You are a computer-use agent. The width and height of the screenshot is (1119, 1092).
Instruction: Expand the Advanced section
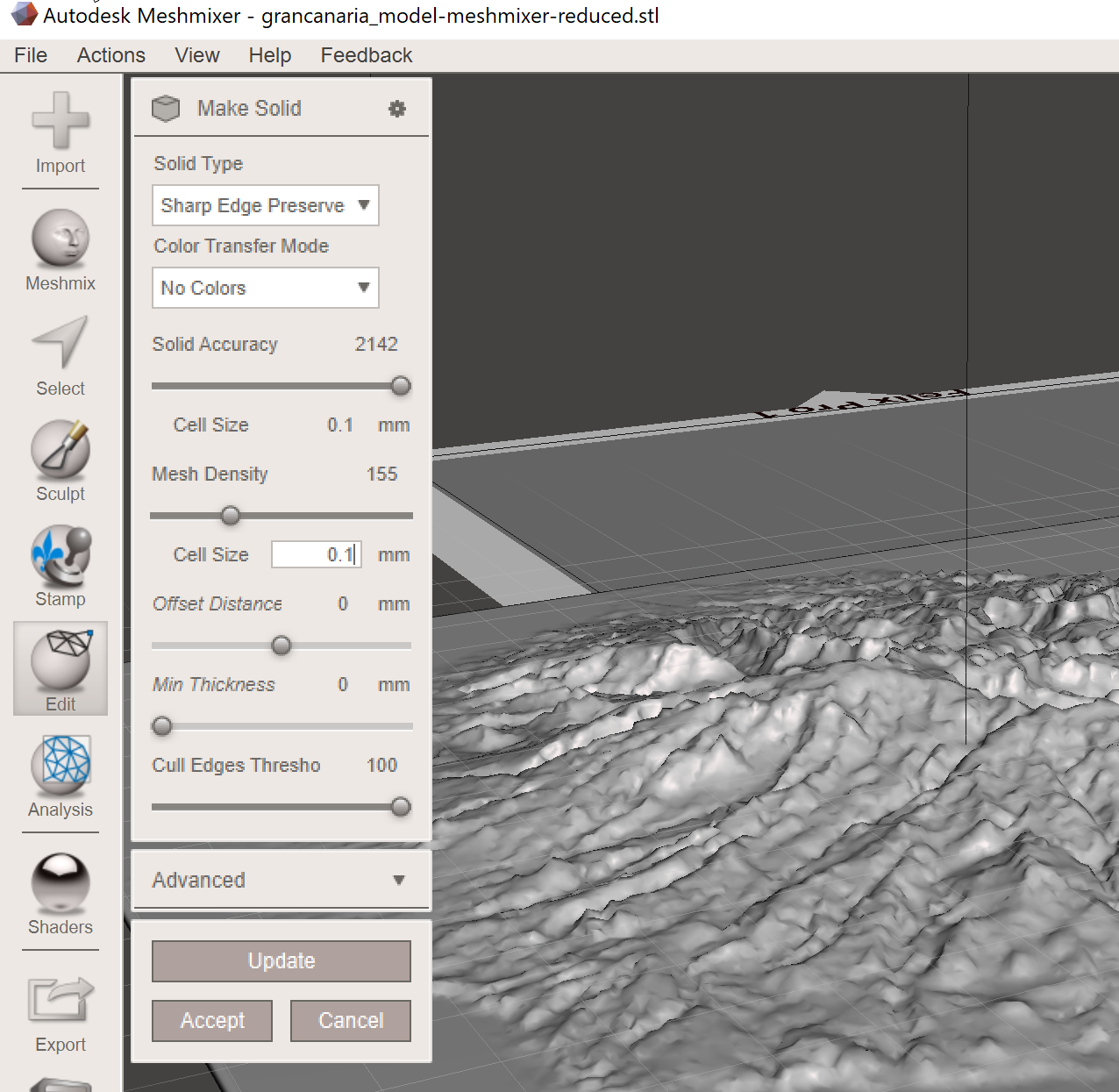[281, 880]
